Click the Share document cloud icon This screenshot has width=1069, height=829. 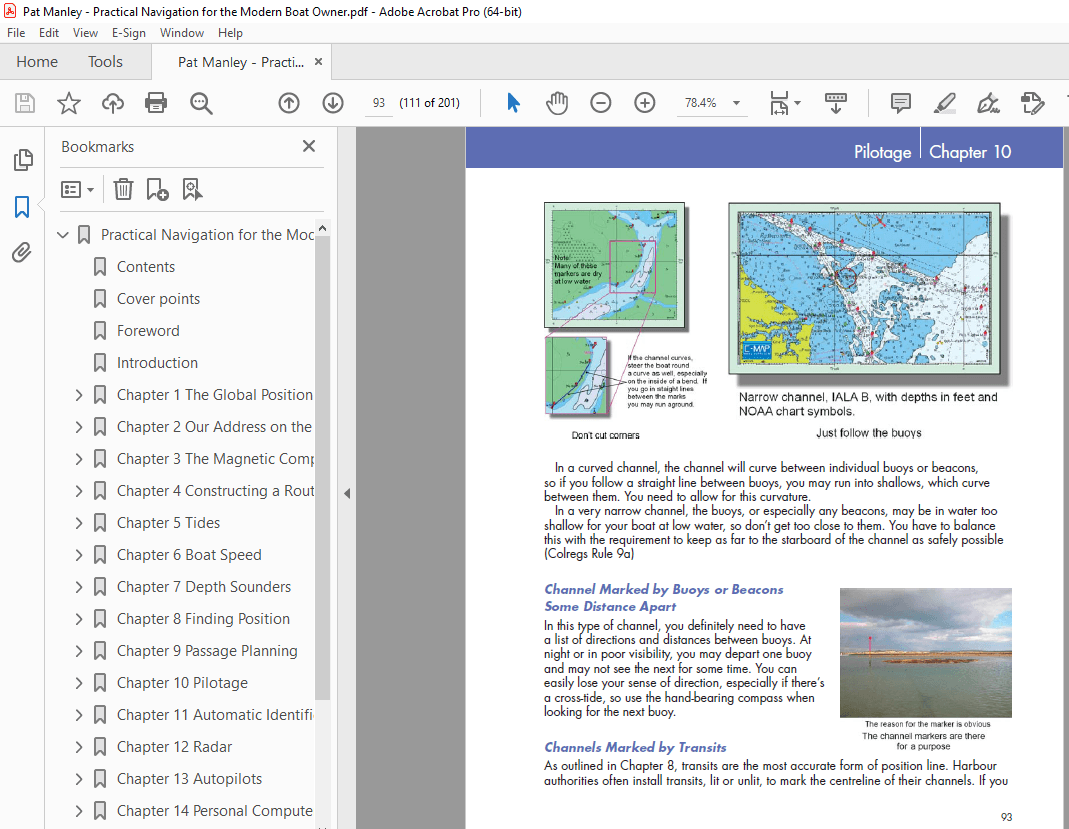click(x=112, y=102)
